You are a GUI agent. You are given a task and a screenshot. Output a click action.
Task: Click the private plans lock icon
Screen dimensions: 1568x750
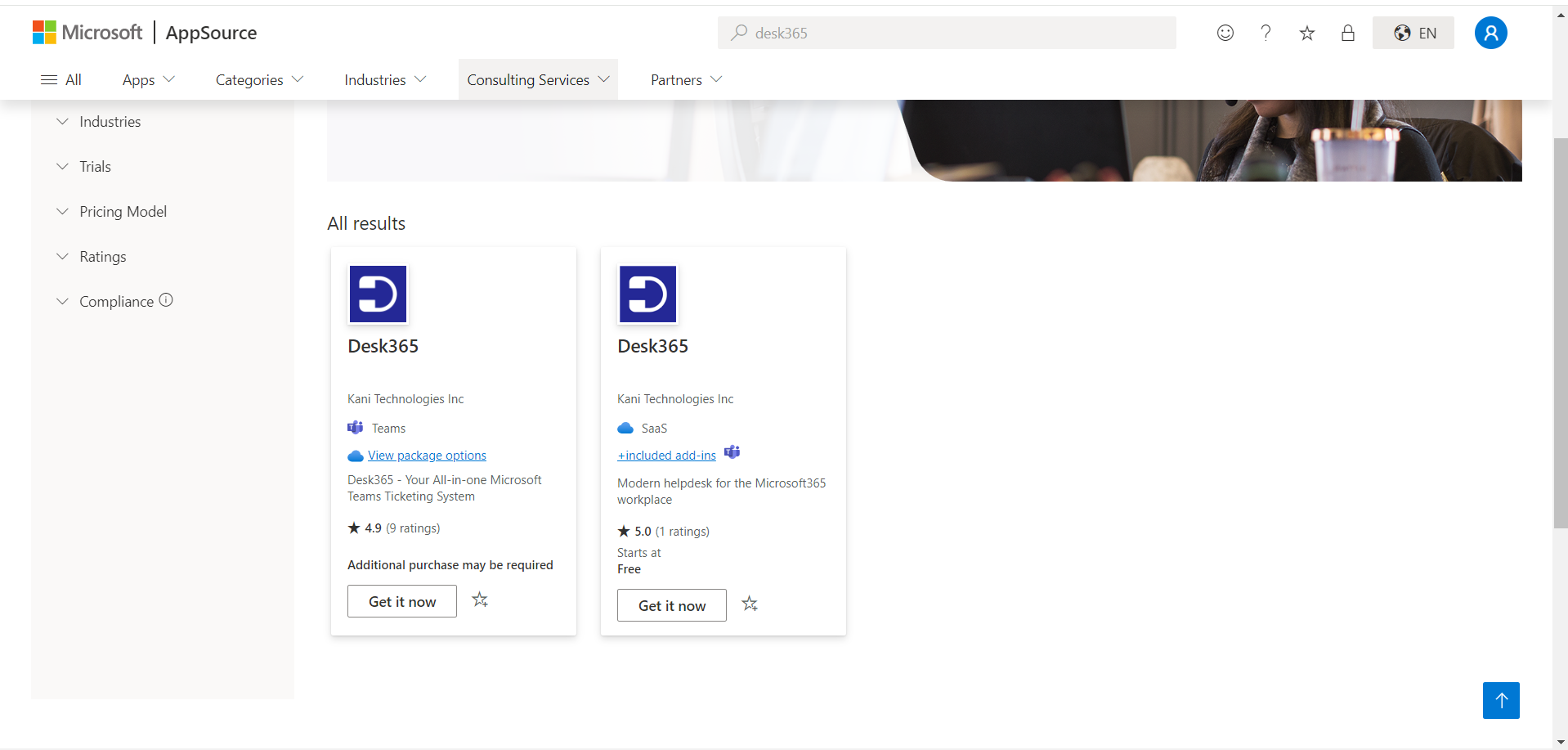pyautogui.click(x=1347, y=33)
